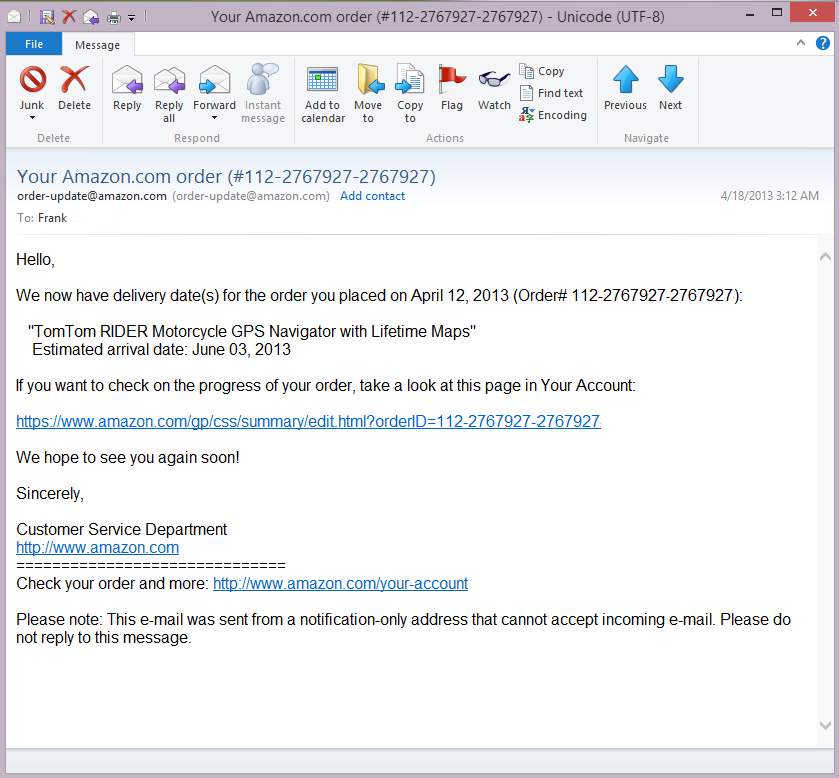
Task: Select the Message ribbon tab
Action: tap(97, 45)
